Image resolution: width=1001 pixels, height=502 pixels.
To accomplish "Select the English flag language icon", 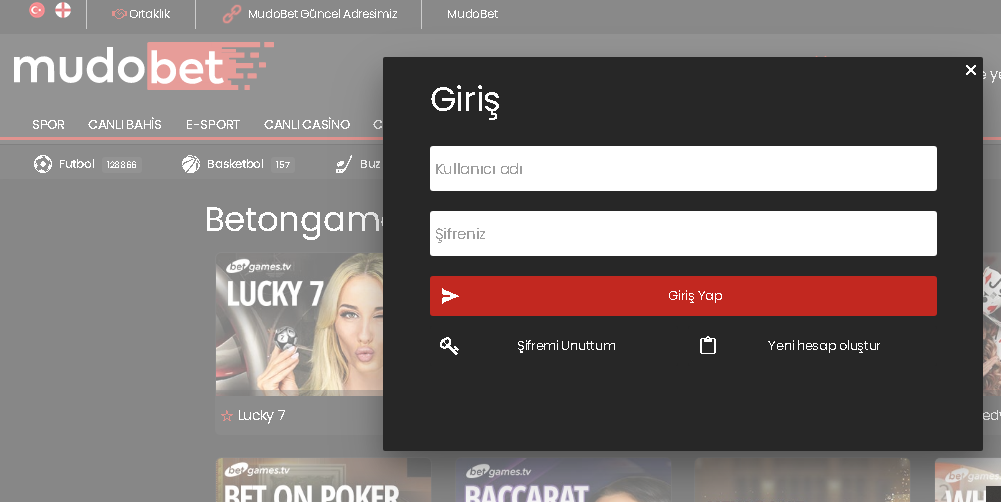I will tap(63, 10).
